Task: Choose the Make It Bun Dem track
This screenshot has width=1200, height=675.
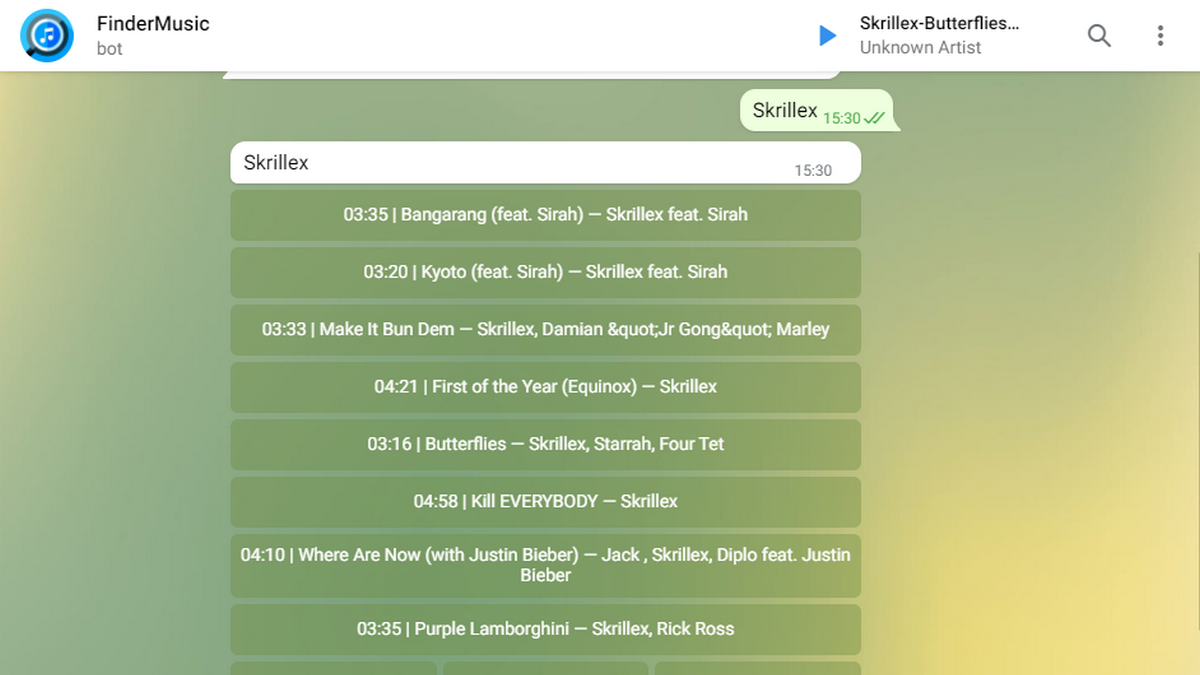Action: [546, 329]
